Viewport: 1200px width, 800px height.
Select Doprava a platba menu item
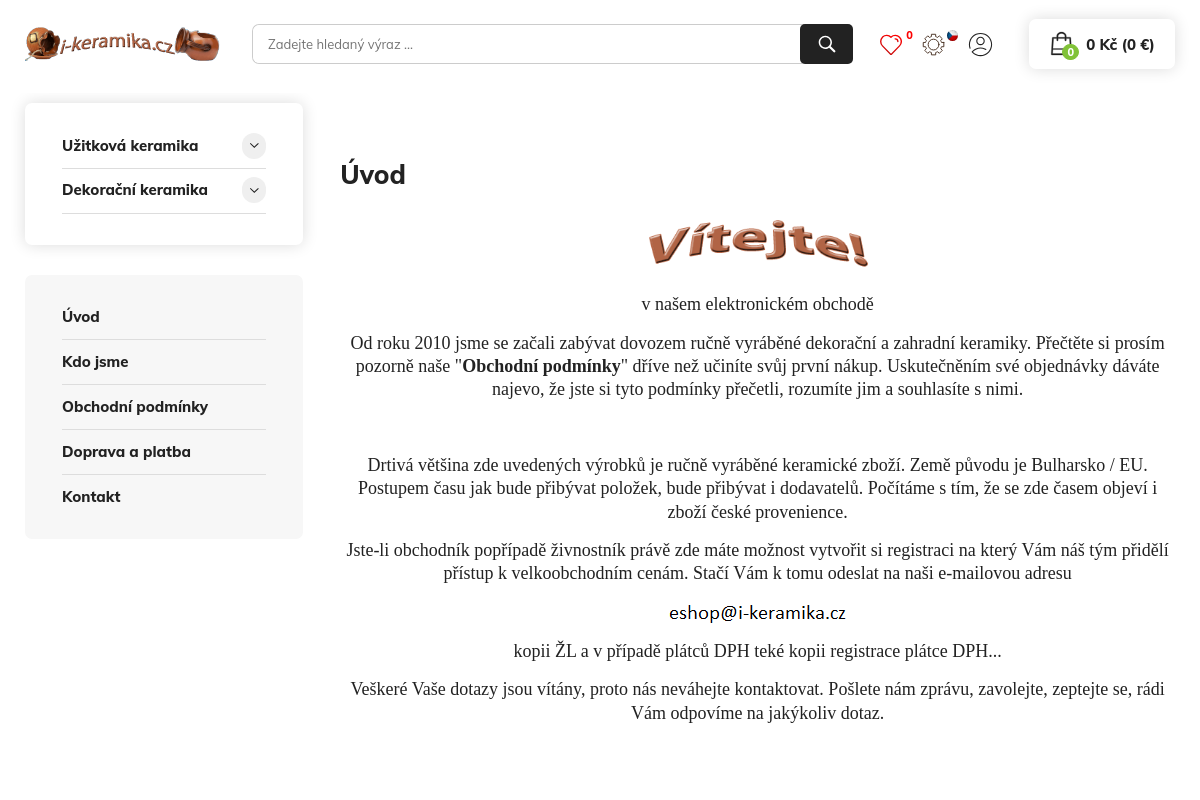126,452
